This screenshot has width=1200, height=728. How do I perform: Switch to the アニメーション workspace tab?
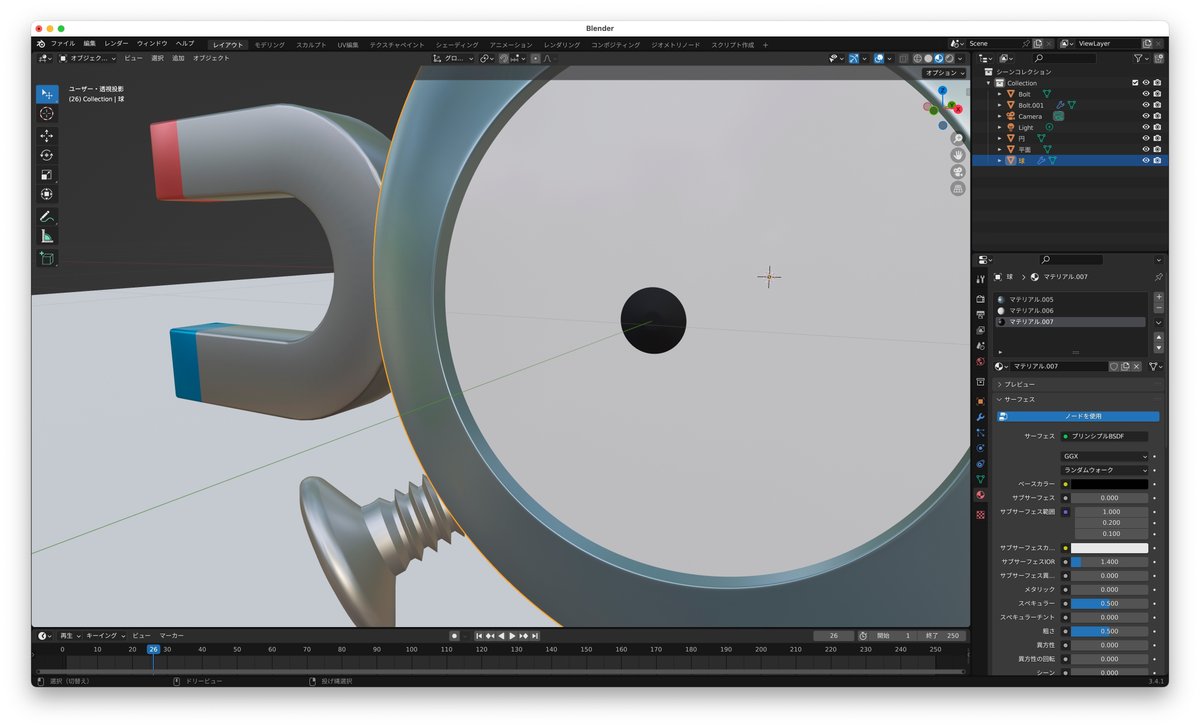coord(511,45)
